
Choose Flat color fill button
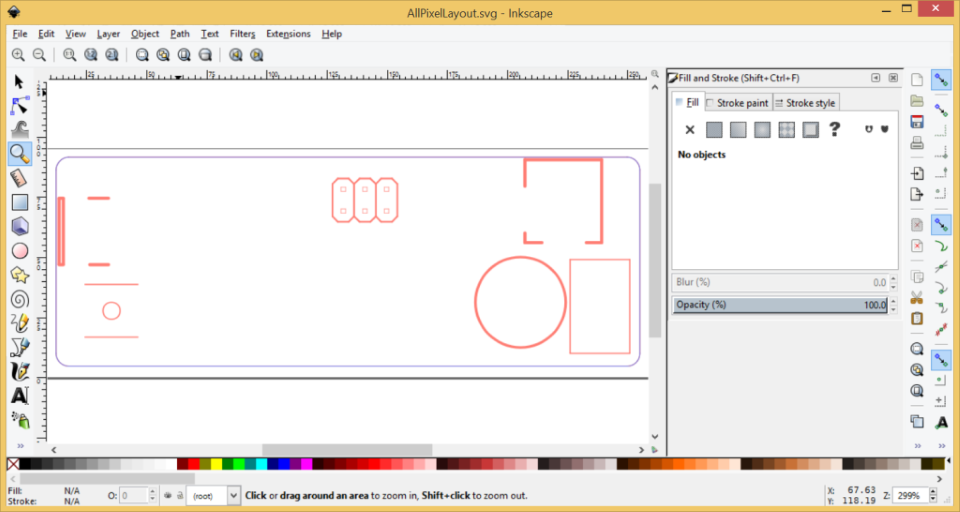714,130
